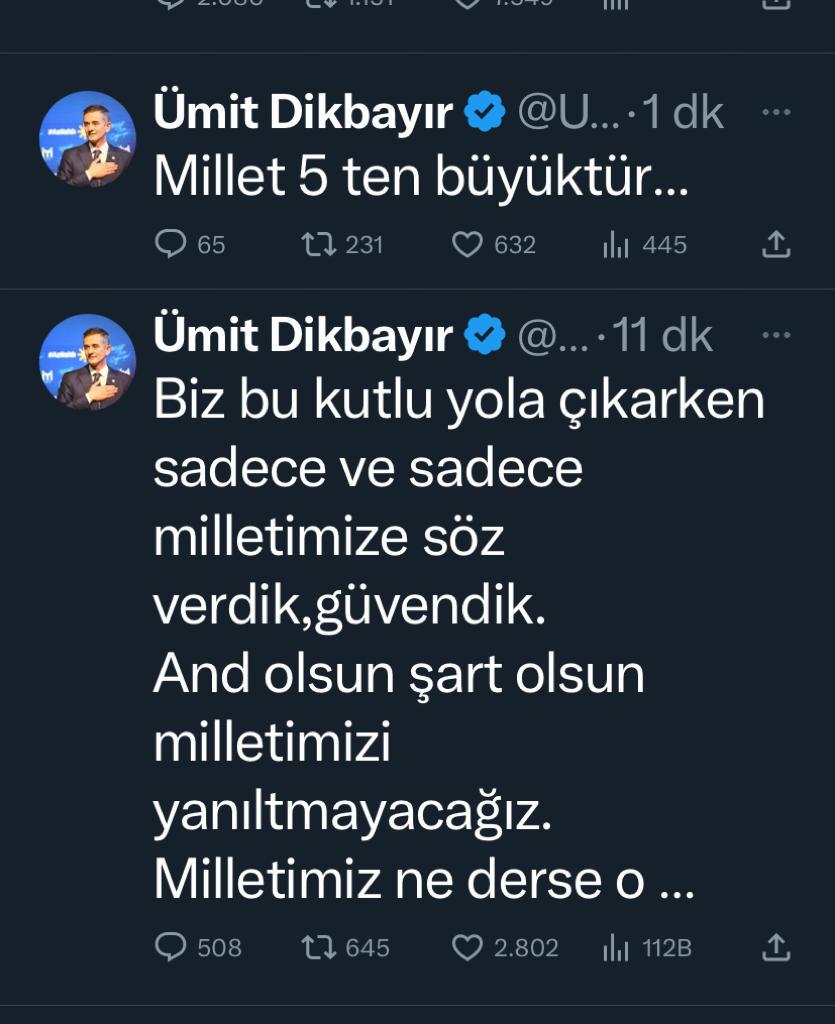The height and width of the screenshot is (1024, 835).
Task: Open the profile photo on the second tweet
Action: tap(87, 361)
